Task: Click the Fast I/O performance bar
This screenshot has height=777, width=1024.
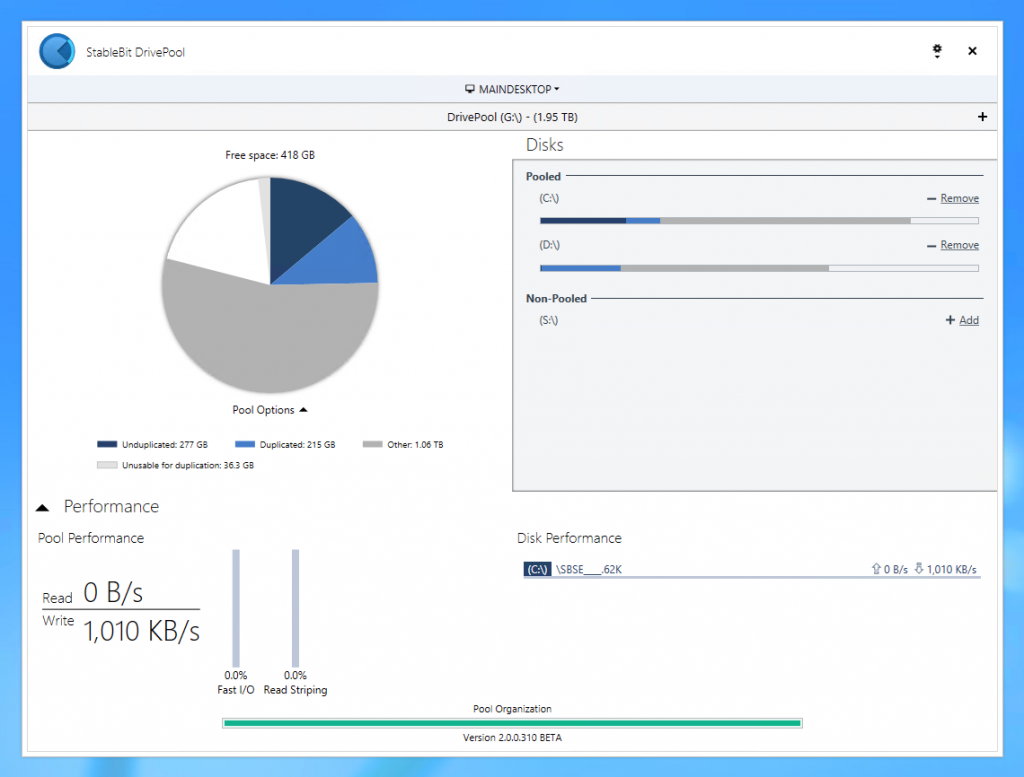Action: pyautogui.click(x=236, y=608)
